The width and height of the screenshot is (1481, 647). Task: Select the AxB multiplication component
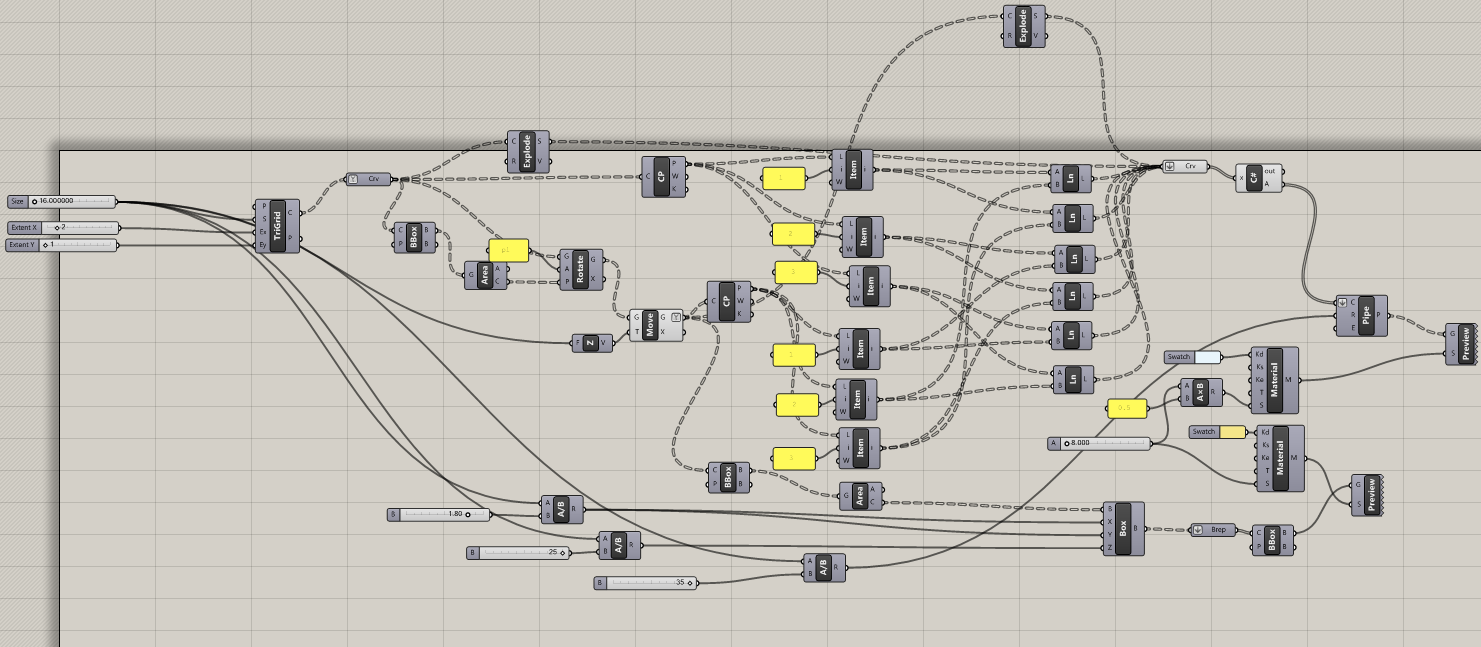(x=1202, y=392)
